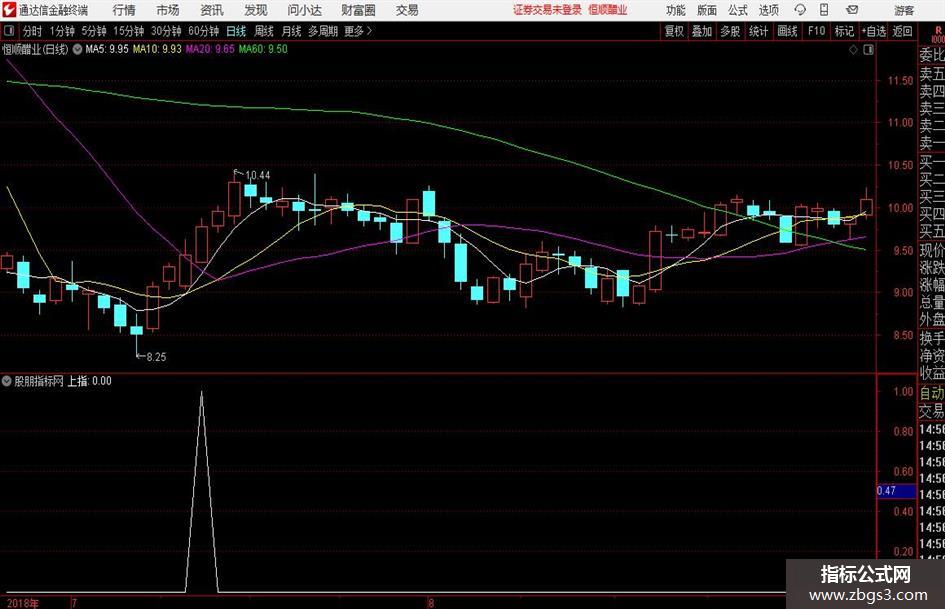This screenshot has width=945, height=609.
Task: Open the 资讯 menu
Action: click(212, 10)
